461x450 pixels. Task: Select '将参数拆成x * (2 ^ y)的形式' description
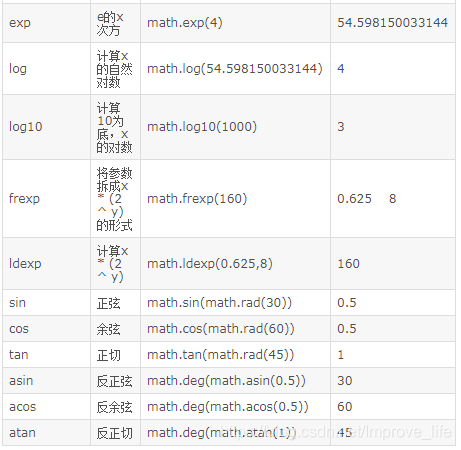point(114,199)
